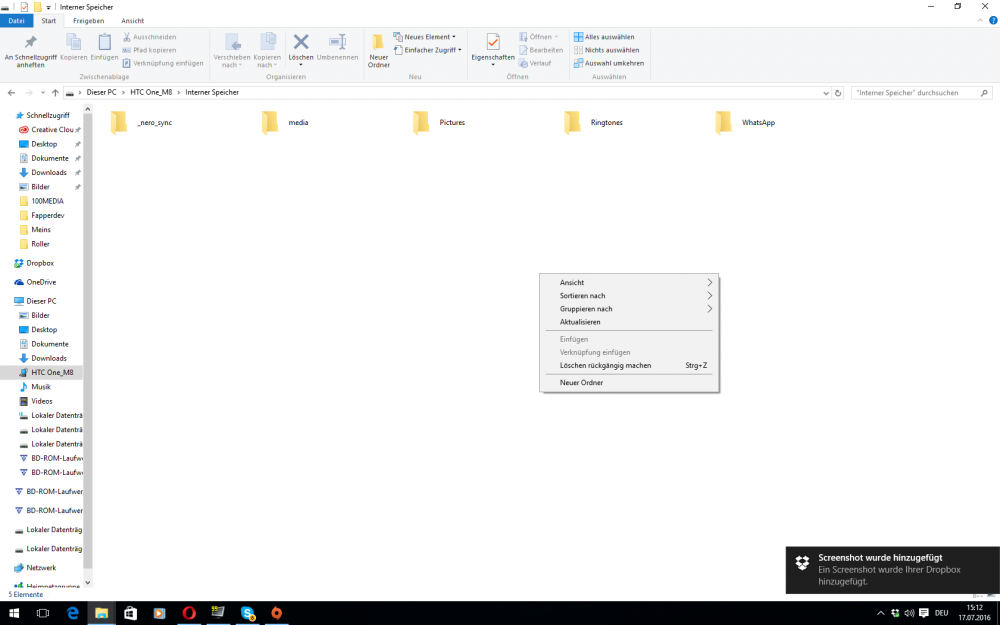Viewport: 1000px width, 625px height.
Task: Click Dropbox in the navigation pane
Action: tap(41, 263)
